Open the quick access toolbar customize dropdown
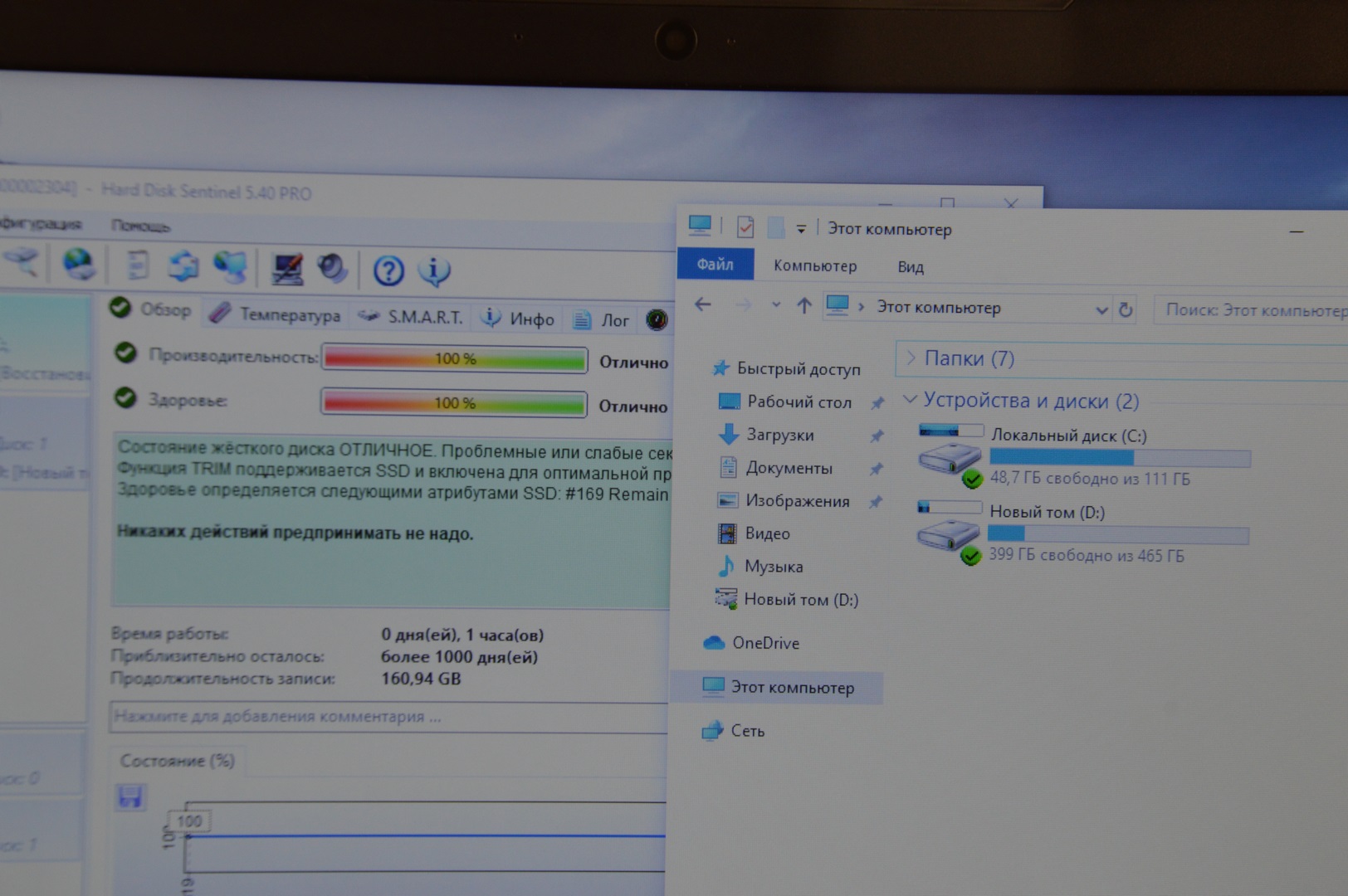Viewport: 1348px width, 896px height. tap(801, 229)
